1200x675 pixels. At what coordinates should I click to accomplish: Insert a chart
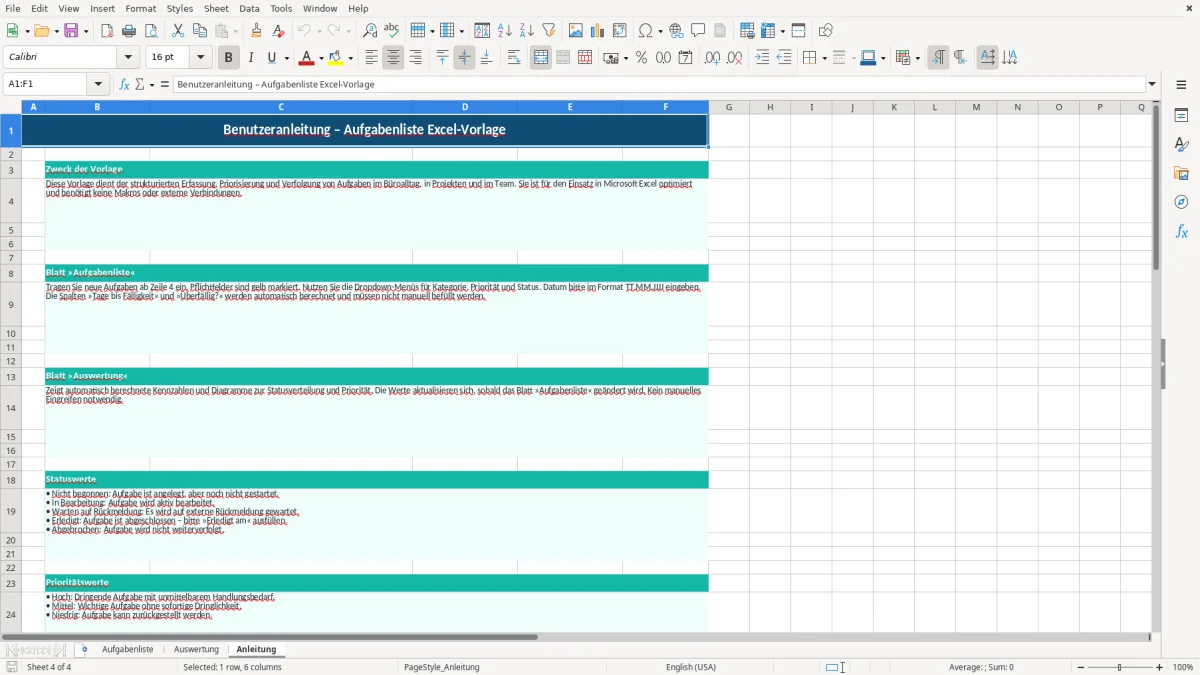click(x=598, y=31)
